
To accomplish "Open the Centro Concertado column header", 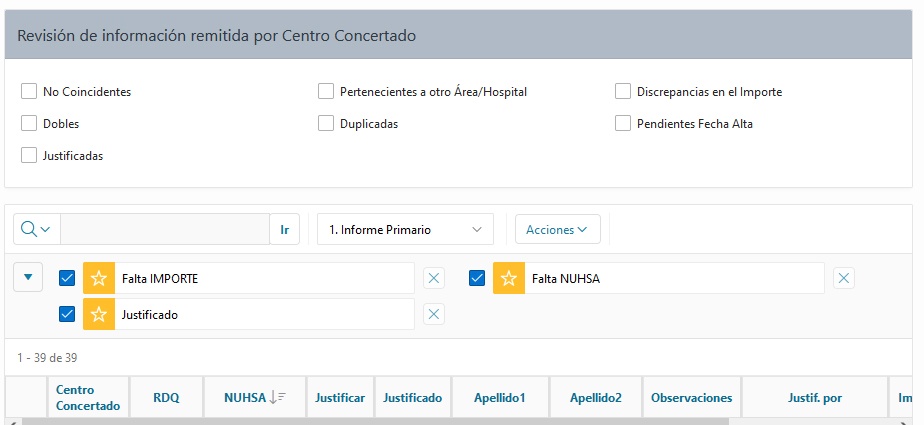I will pos(88,398).
